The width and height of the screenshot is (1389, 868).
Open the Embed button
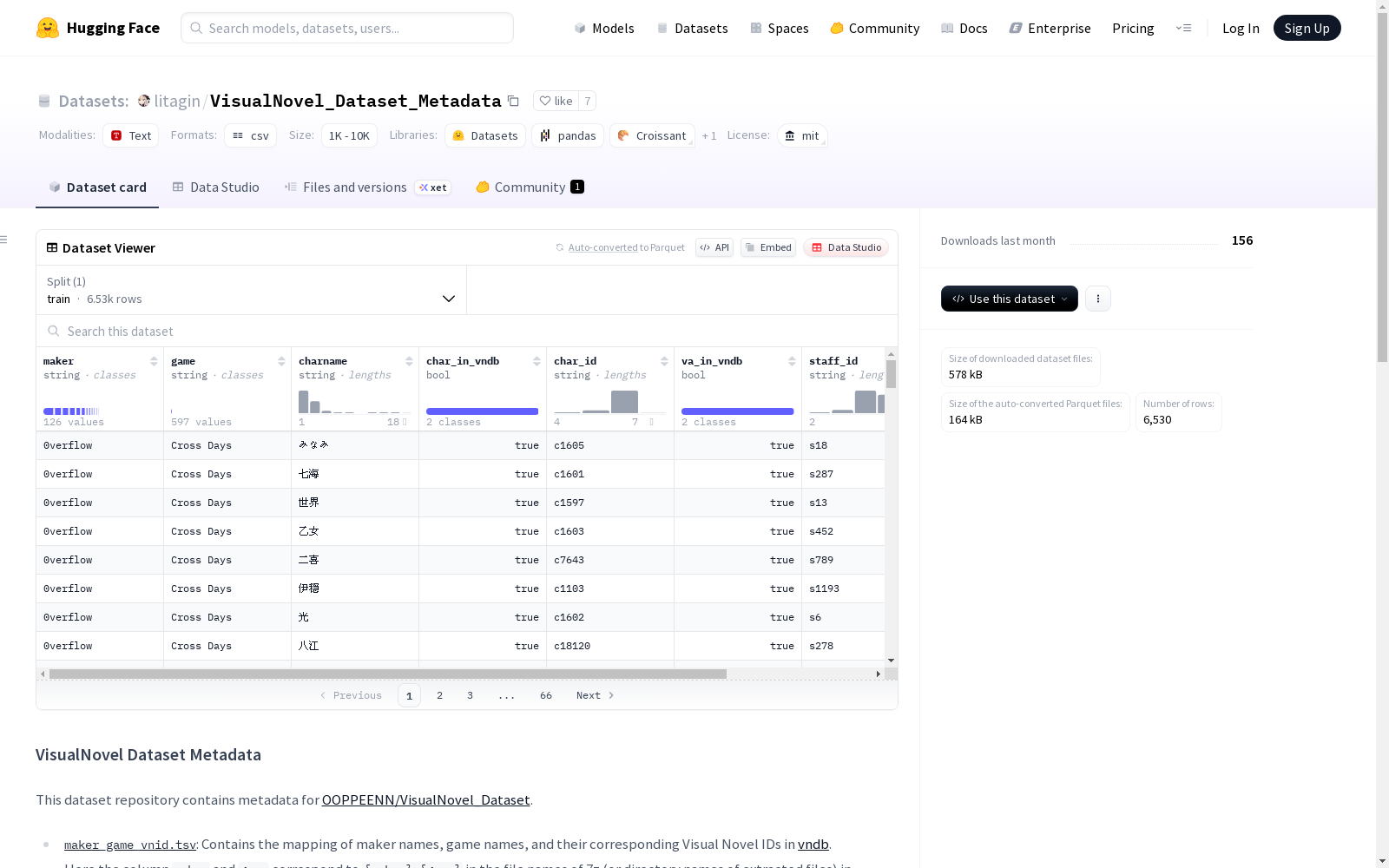[x=768, y=247]
